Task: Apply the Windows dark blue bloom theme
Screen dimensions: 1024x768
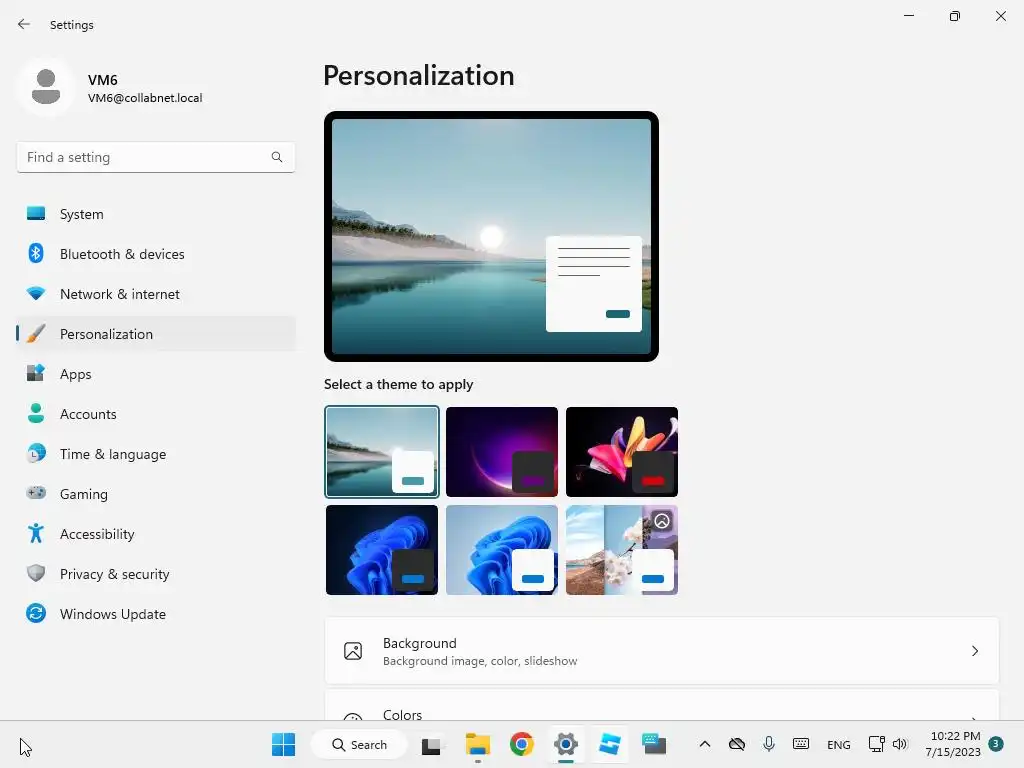Action: click(x=382, y=550)
